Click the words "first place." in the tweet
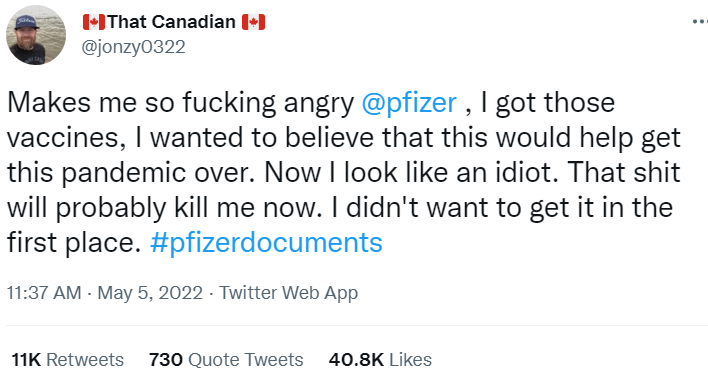 click(x=74, y=243)
